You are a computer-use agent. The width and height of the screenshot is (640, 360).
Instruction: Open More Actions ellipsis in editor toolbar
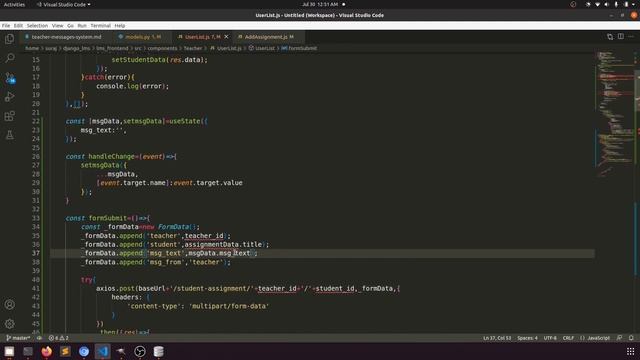point(631,37)
